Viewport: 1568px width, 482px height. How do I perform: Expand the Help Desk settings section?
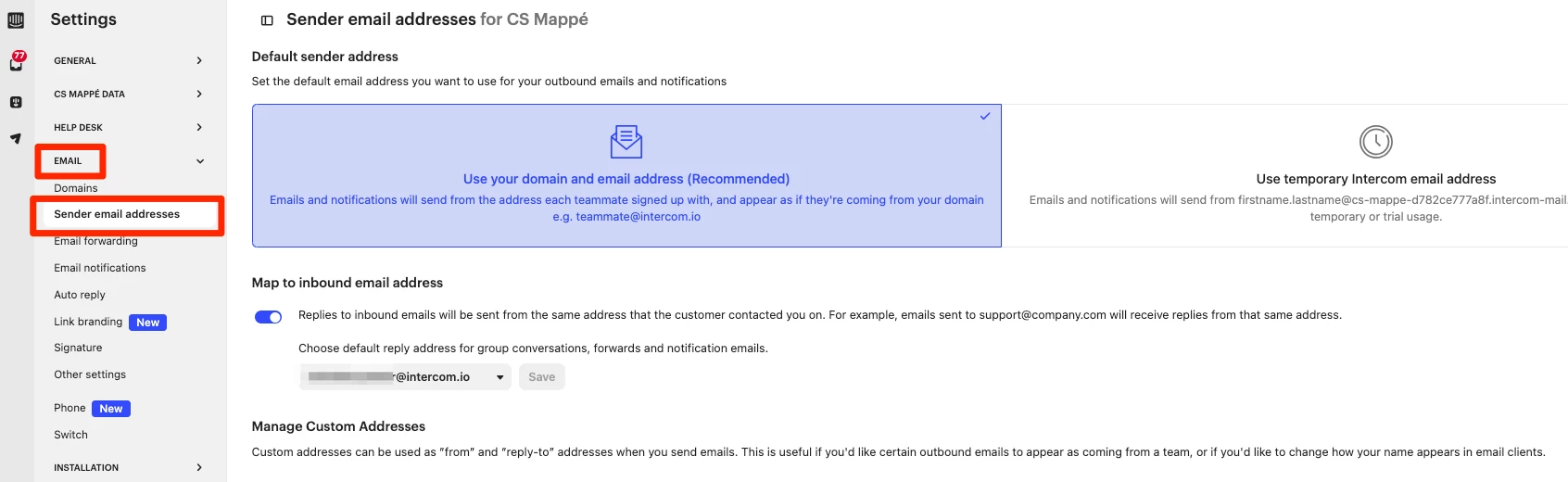click(x=129, y=128)
